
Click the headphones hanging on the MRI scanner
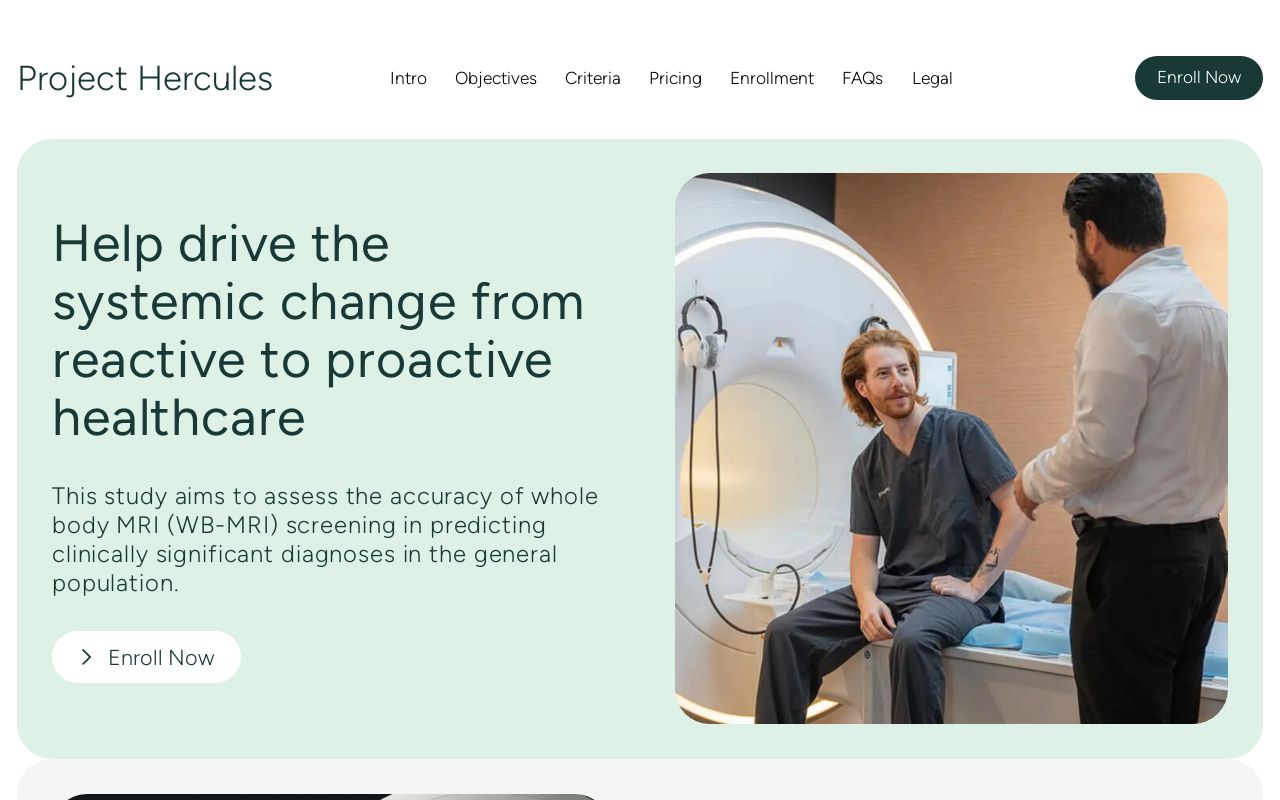tap(696, 330)
